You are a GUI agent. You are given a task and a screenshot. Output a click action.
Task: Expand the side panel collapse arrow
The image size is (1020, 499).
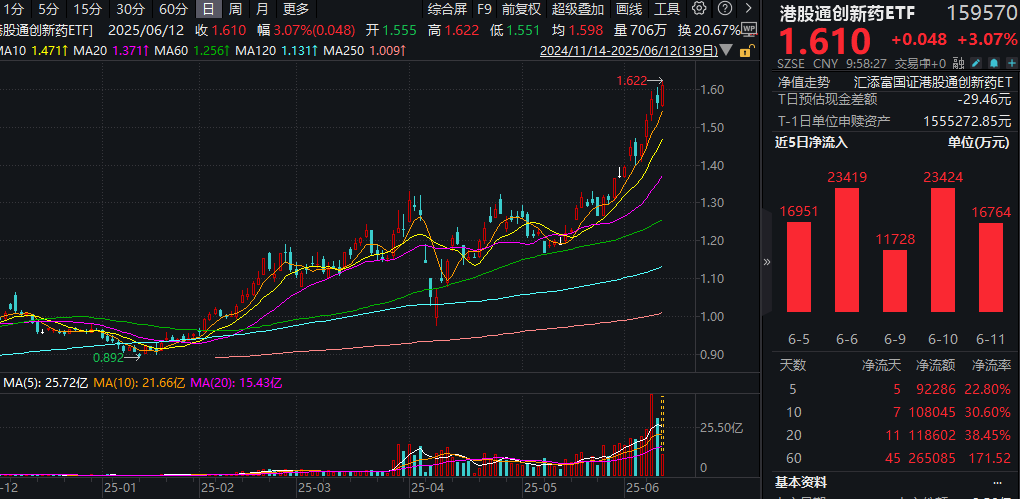pyautogui.click(x=767, y=261)
